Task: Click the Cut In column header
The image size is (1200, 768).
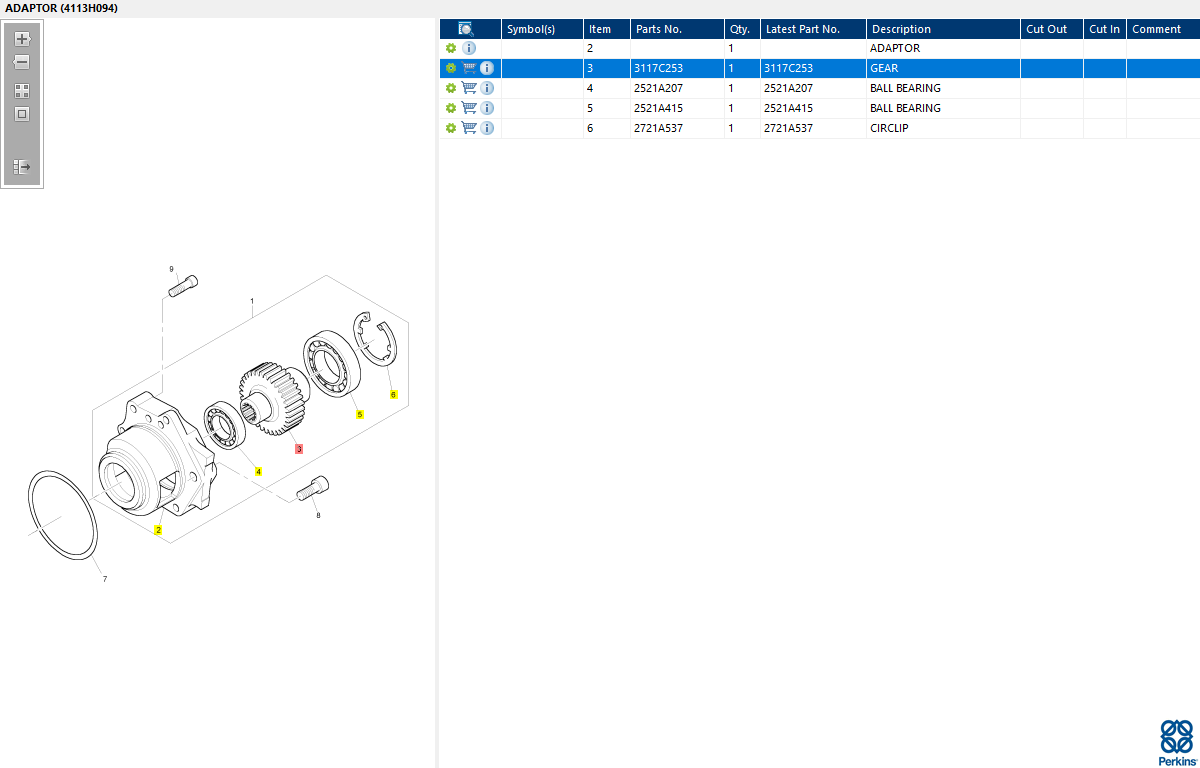Action: (1105, 29)
